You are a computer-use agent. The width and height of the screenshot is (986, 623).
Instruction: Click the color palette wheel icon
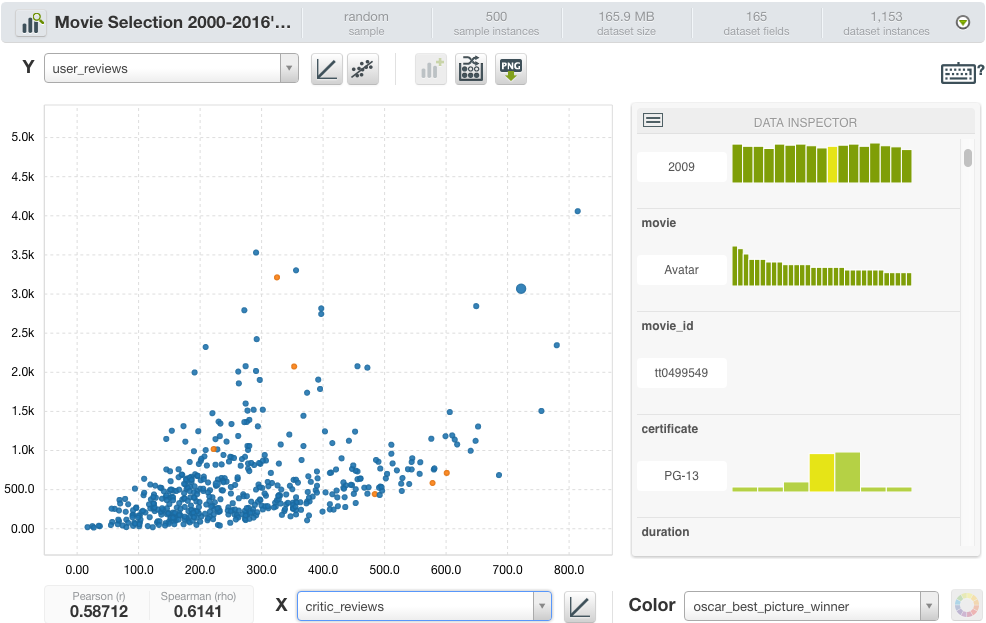(x=965, y=605)
